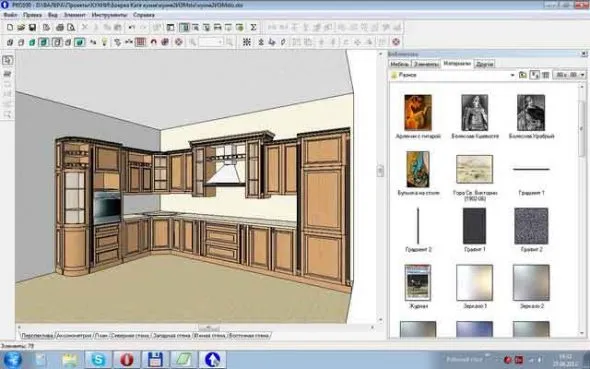Switch to the Южная стена view tab
Image resolution: width=590 pixels, height=369 pixels.
coord(209,336)
